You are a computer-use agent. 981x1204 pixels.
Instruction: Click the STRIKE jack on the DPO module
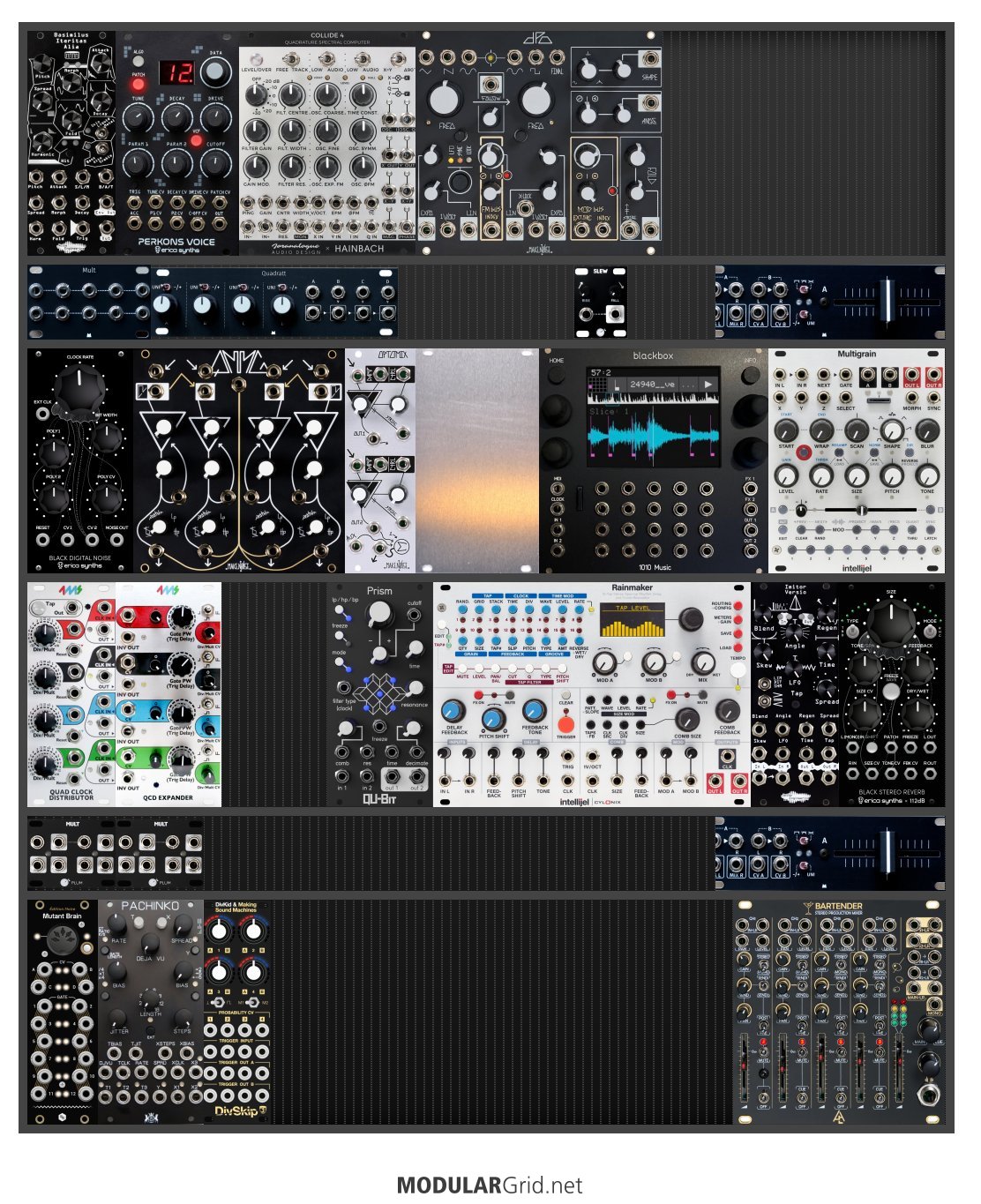tap(628, 228)
